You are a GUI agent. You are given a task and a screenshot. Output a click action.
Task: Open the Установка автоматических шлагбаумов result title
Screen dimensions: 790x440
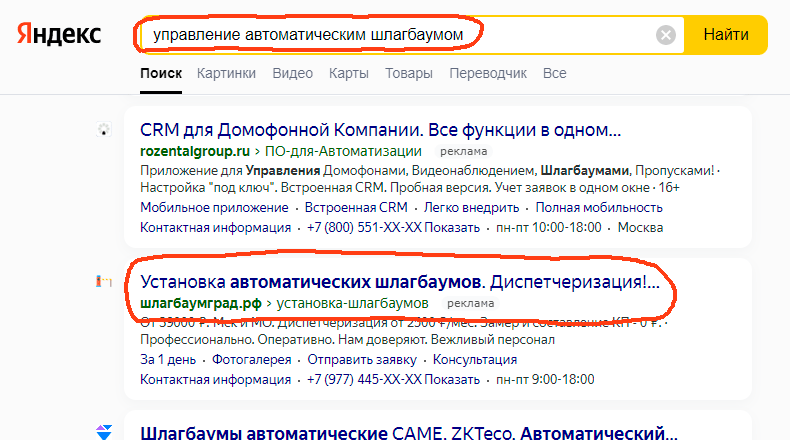(x=400, y=282)
